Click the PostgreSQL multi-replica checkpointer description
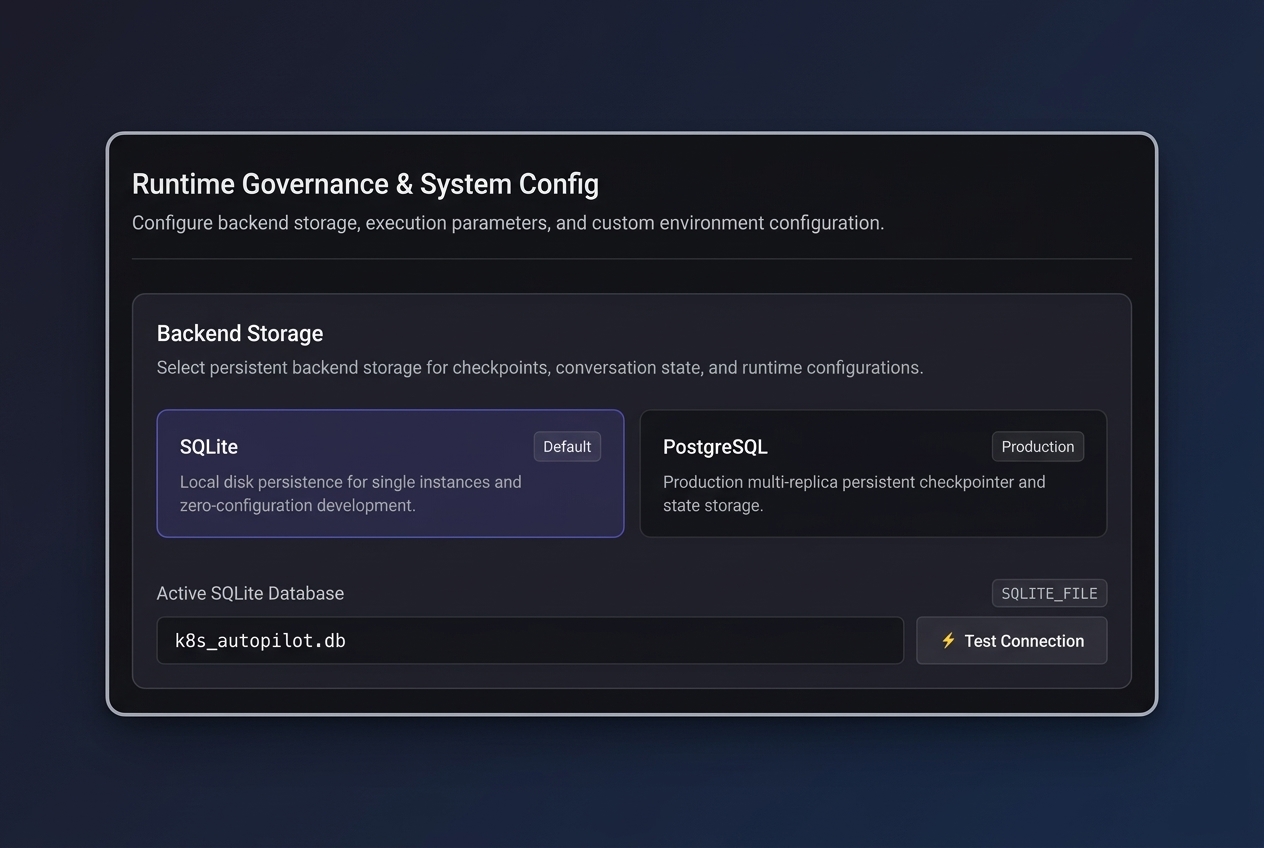 pyautogui.click(x=854, y=493)
